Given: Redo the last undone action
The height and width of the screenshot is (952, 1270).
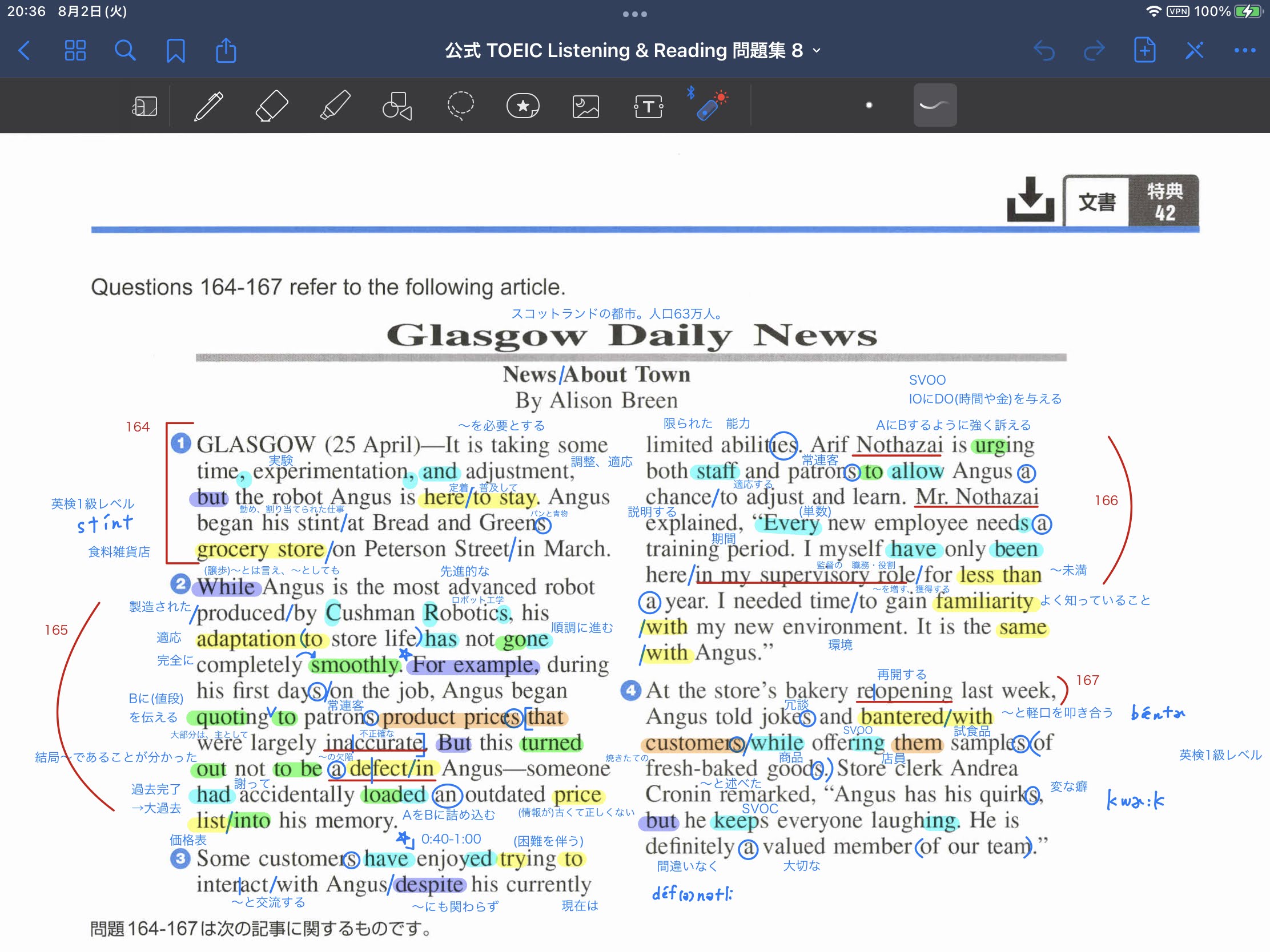Looking at the screenshot, I should (x=1094, y=50).
